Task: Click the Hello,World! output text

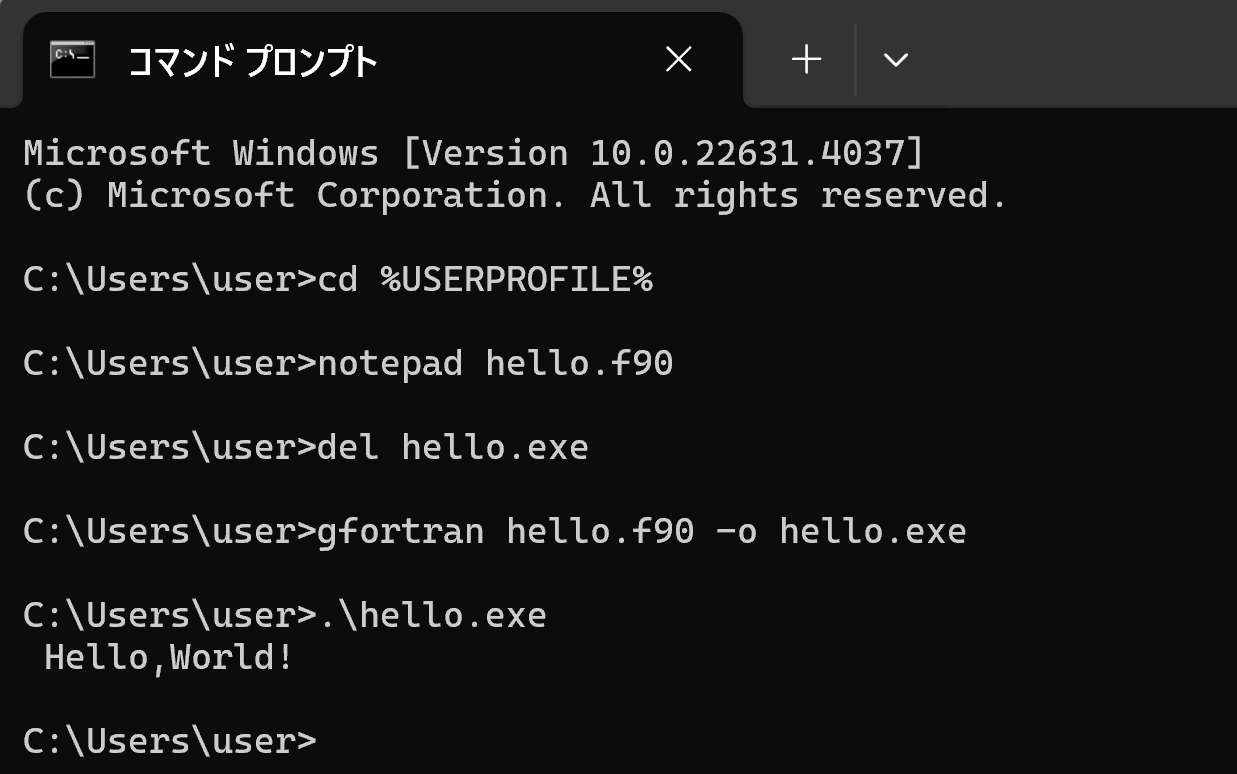Action: coord(169,657)
